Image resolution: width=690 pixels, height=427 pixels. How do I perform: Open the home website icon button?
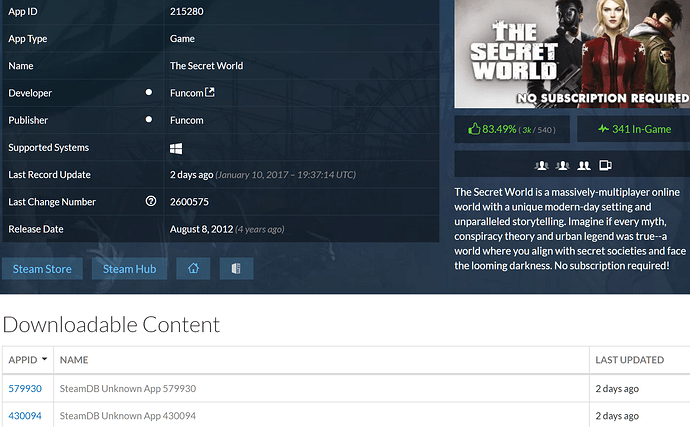click(193, 269)
